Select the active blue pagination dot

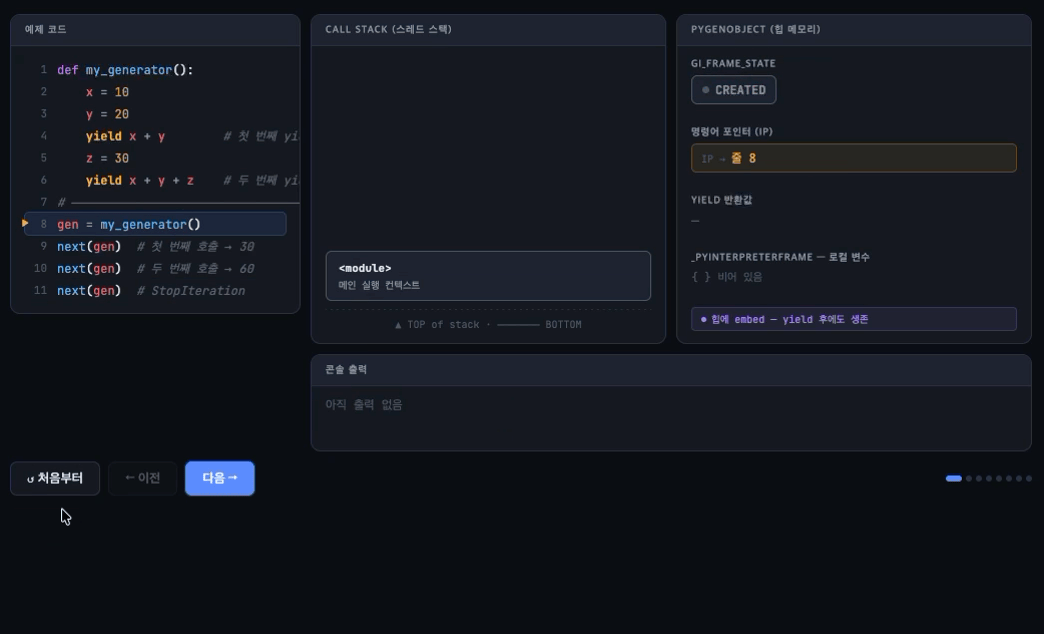click(955, 478)
